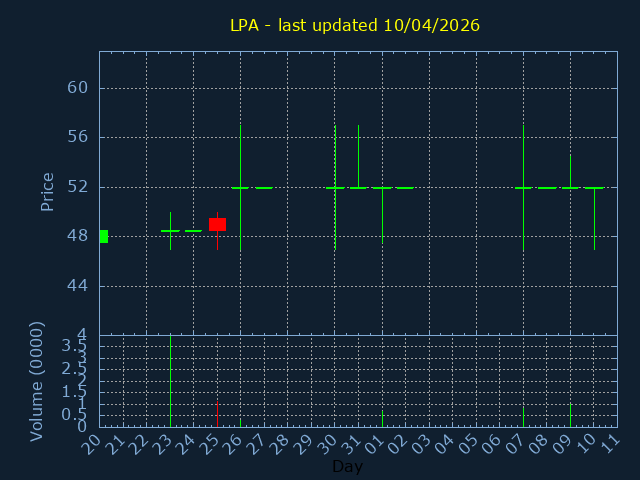This screenshot has width=640, height=480.
Task: Click the chart title LPA last updated
Action: point(355,25)
